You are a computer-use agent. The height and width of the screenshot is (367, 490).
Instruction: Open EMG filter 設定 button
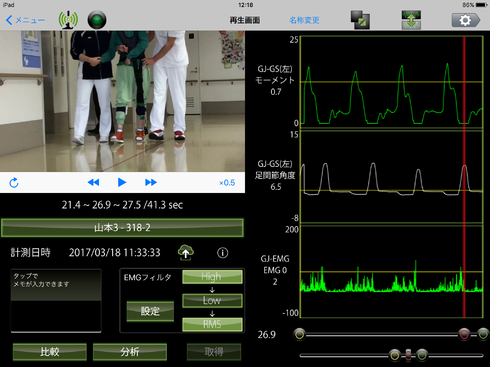point(150,311)
